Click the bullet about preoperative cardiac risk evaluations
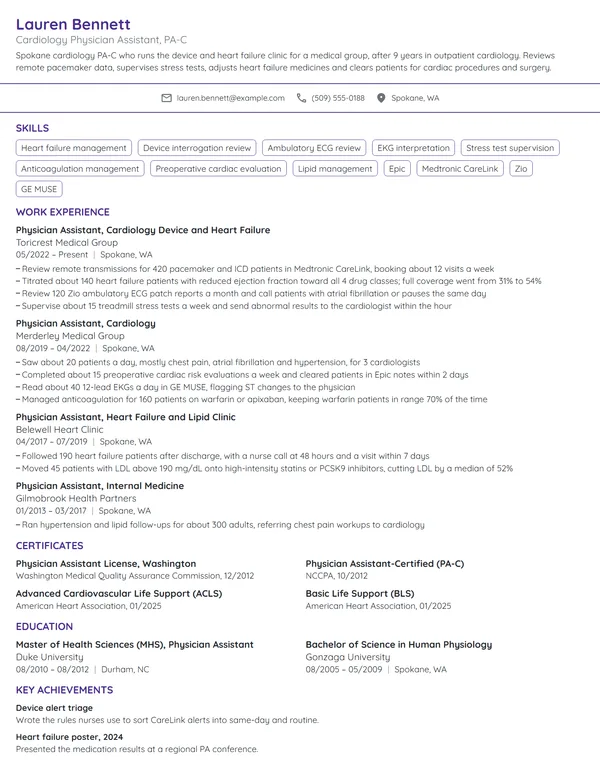 242,375
